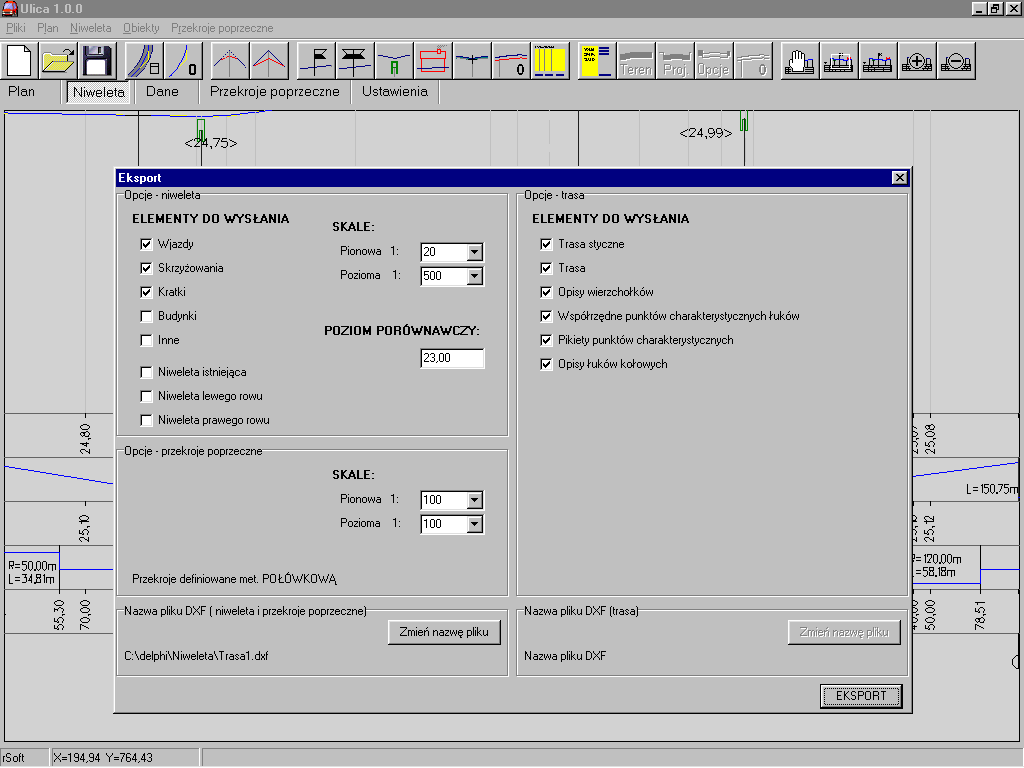
Task: Save with the floppy disk icon
Action: pyautogui.click(x=98, y=61)
